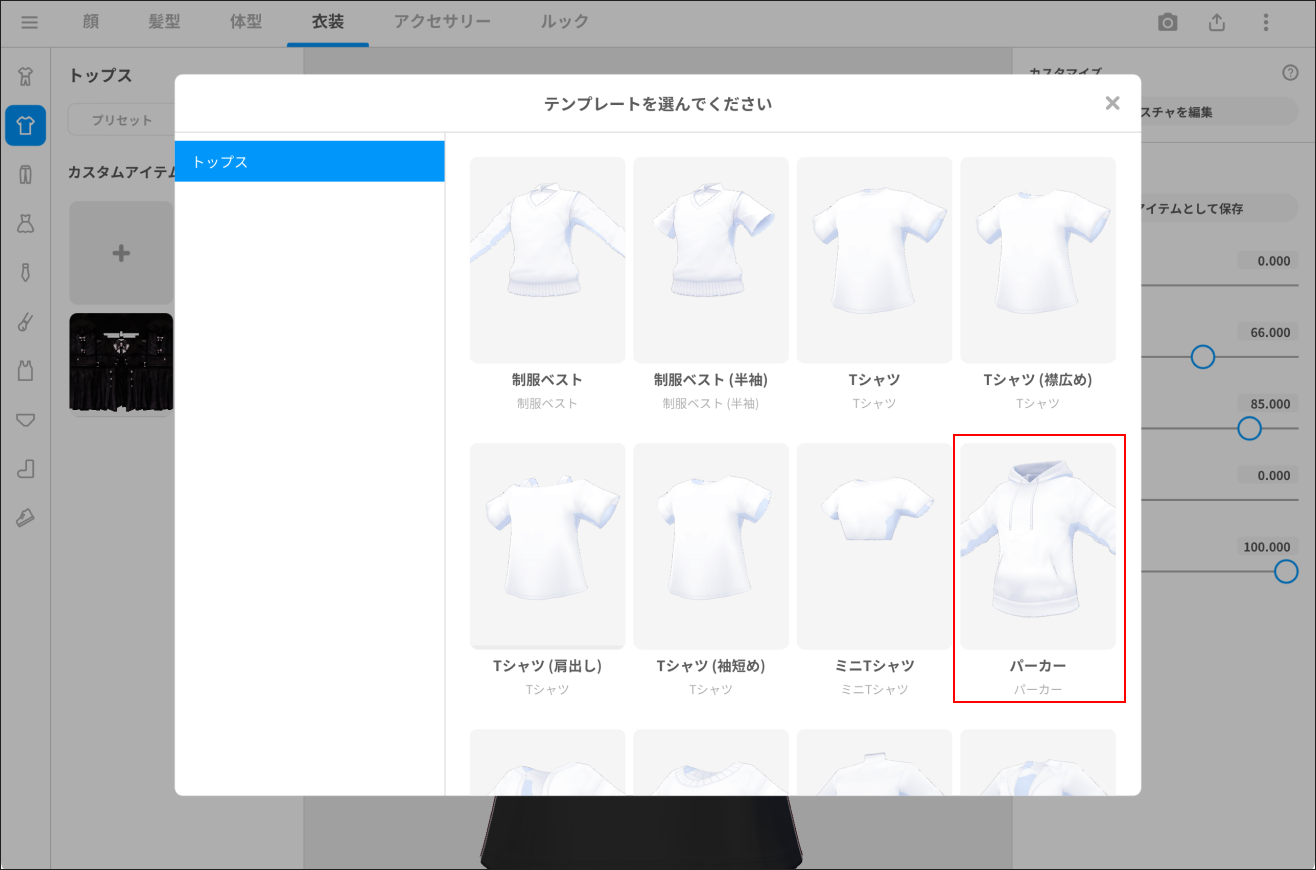Click the first 0.000 value field

pos(1268,260)
